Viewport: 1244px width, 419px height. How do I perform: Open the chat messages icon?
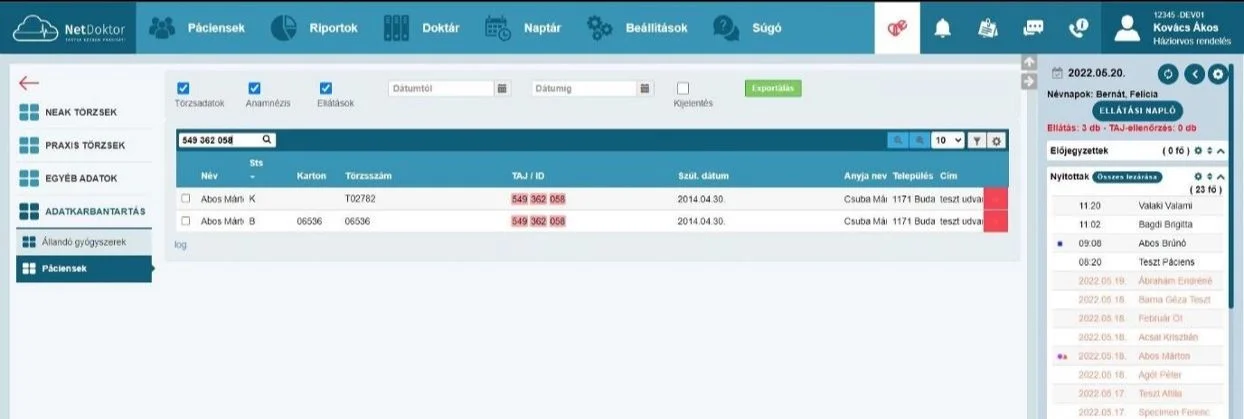click(x=1033, y=29)
